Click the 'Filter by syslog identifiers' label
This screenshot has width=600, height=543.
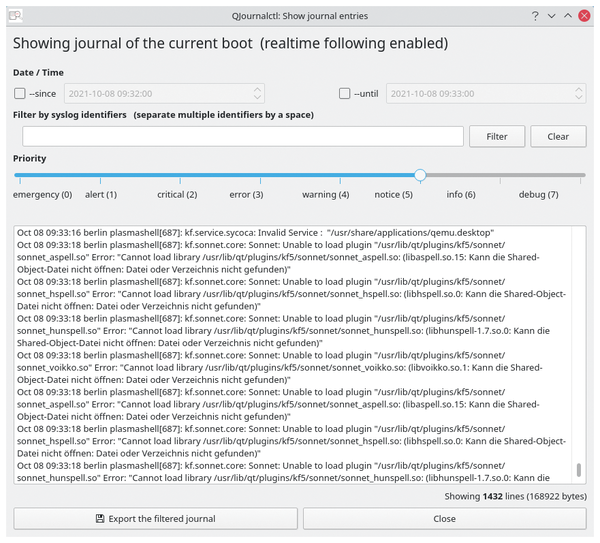70,115
